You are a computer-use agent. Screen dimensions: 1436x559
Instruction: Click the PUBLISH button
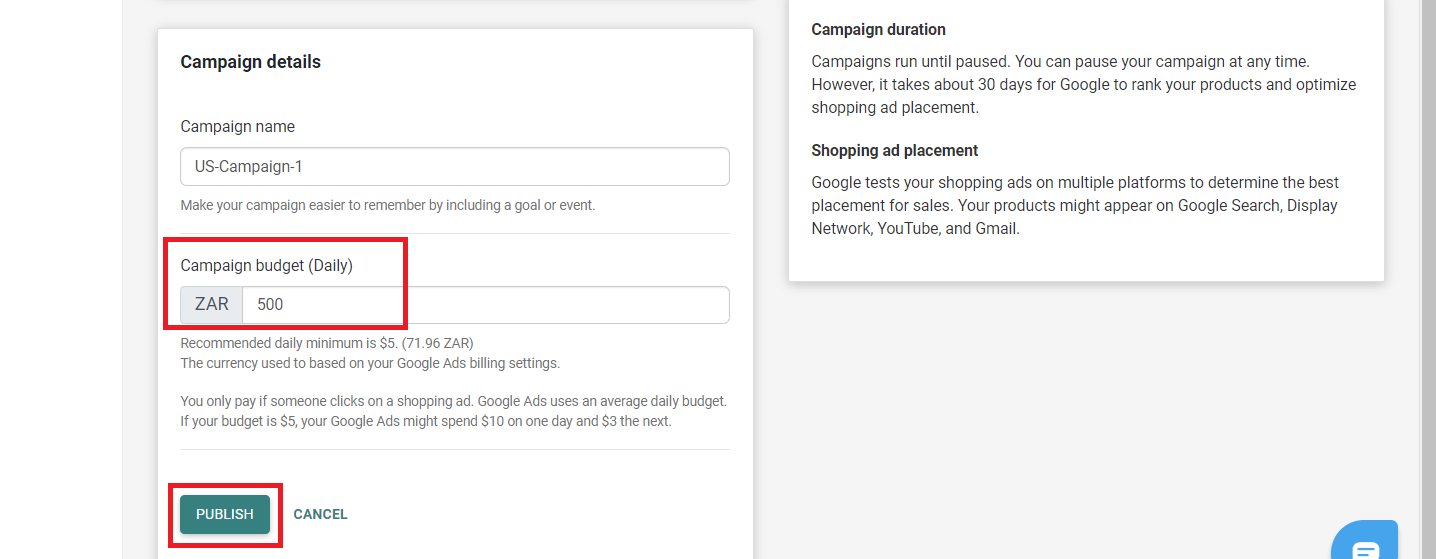225,514
